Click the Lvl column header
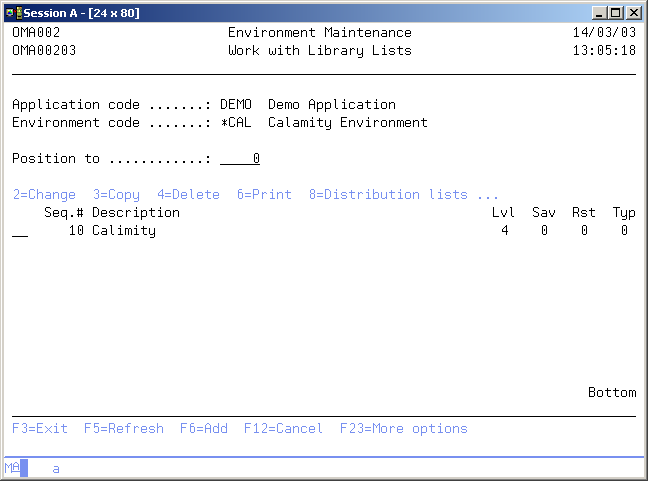The height and width of the screenshot is (481, 648). 503,213
